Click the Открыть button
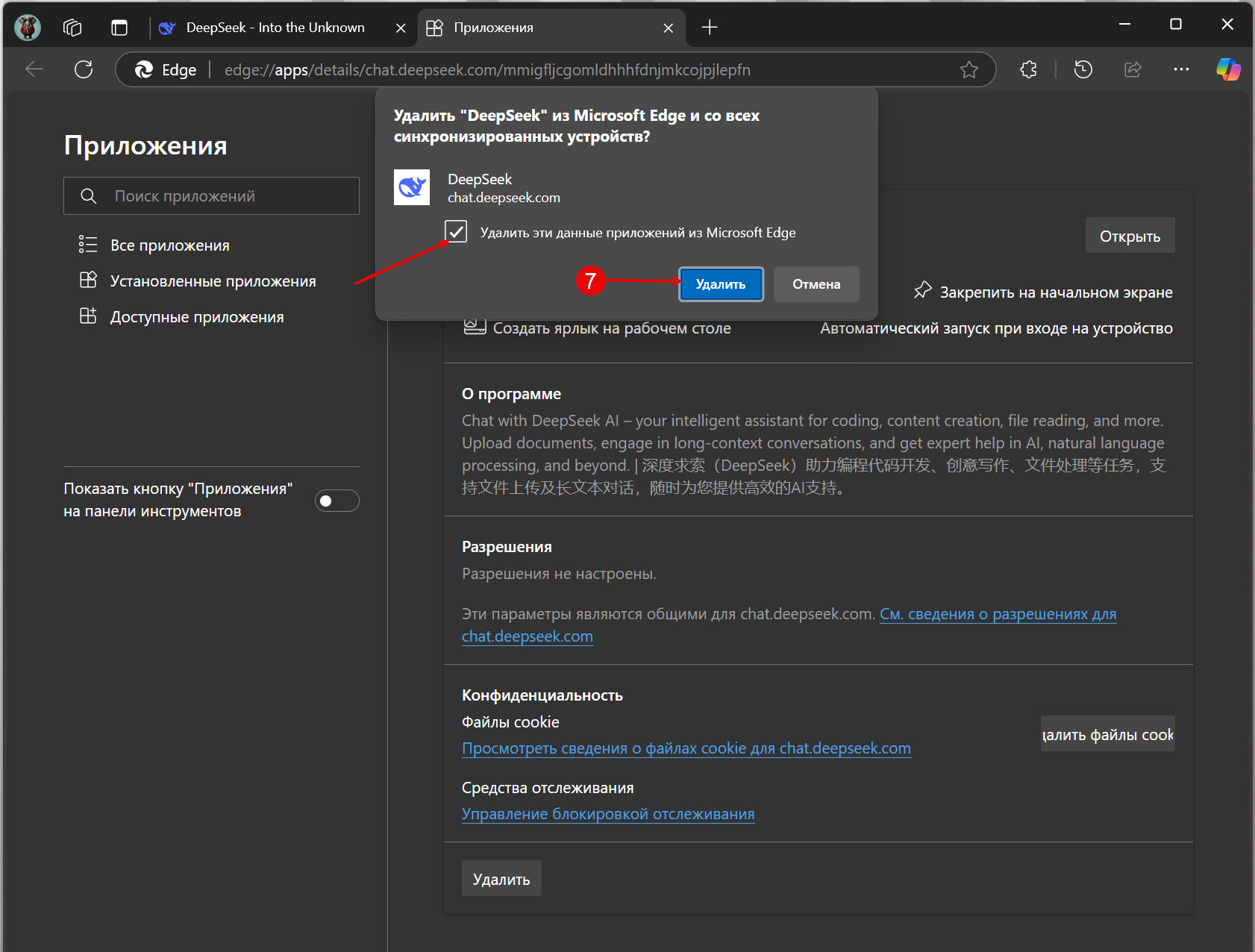 [1130, 236]
